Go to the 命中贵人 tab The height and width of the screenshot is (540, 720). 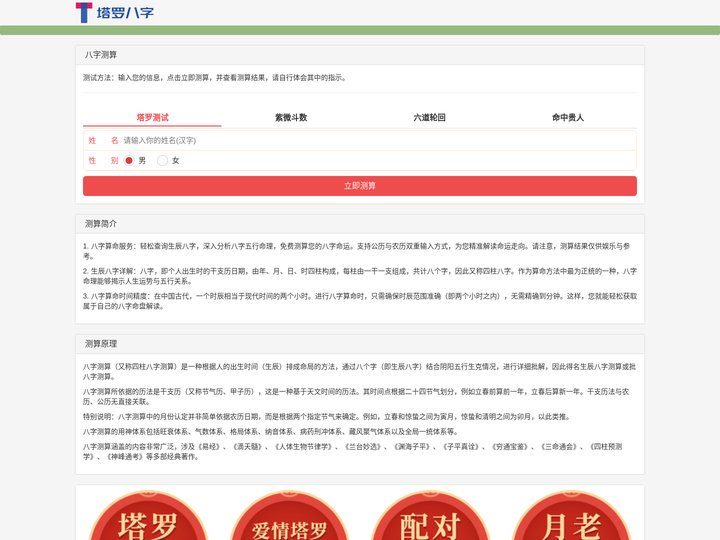coord(568,117)
